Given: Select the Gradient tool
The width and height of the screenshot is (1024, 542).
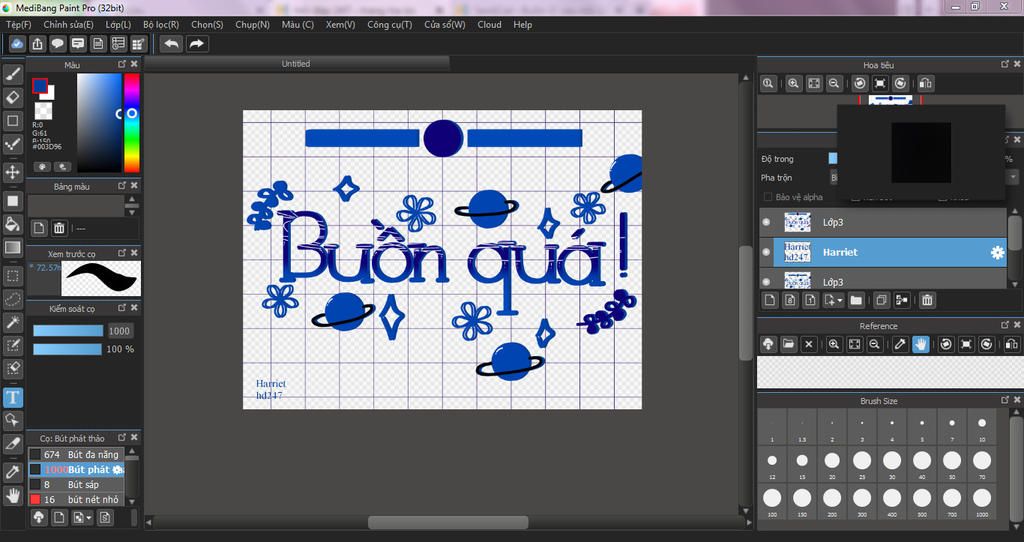Looking at the screenshot, I should [12, 247].
